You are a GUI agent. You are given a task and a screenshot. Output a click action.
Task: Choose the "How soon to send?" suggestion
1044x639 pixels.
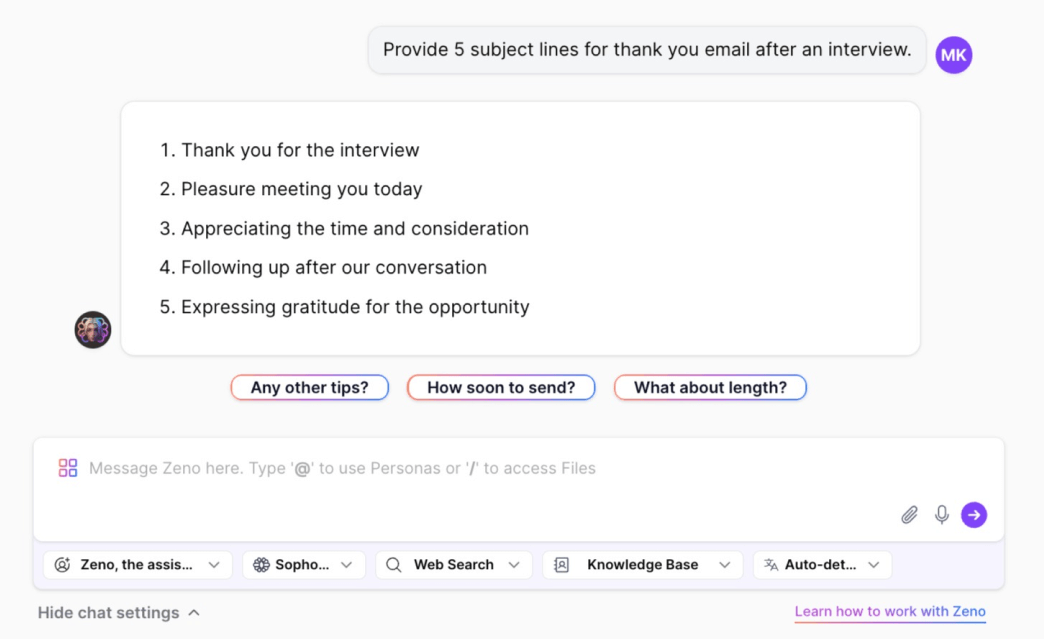pos(501,387)
